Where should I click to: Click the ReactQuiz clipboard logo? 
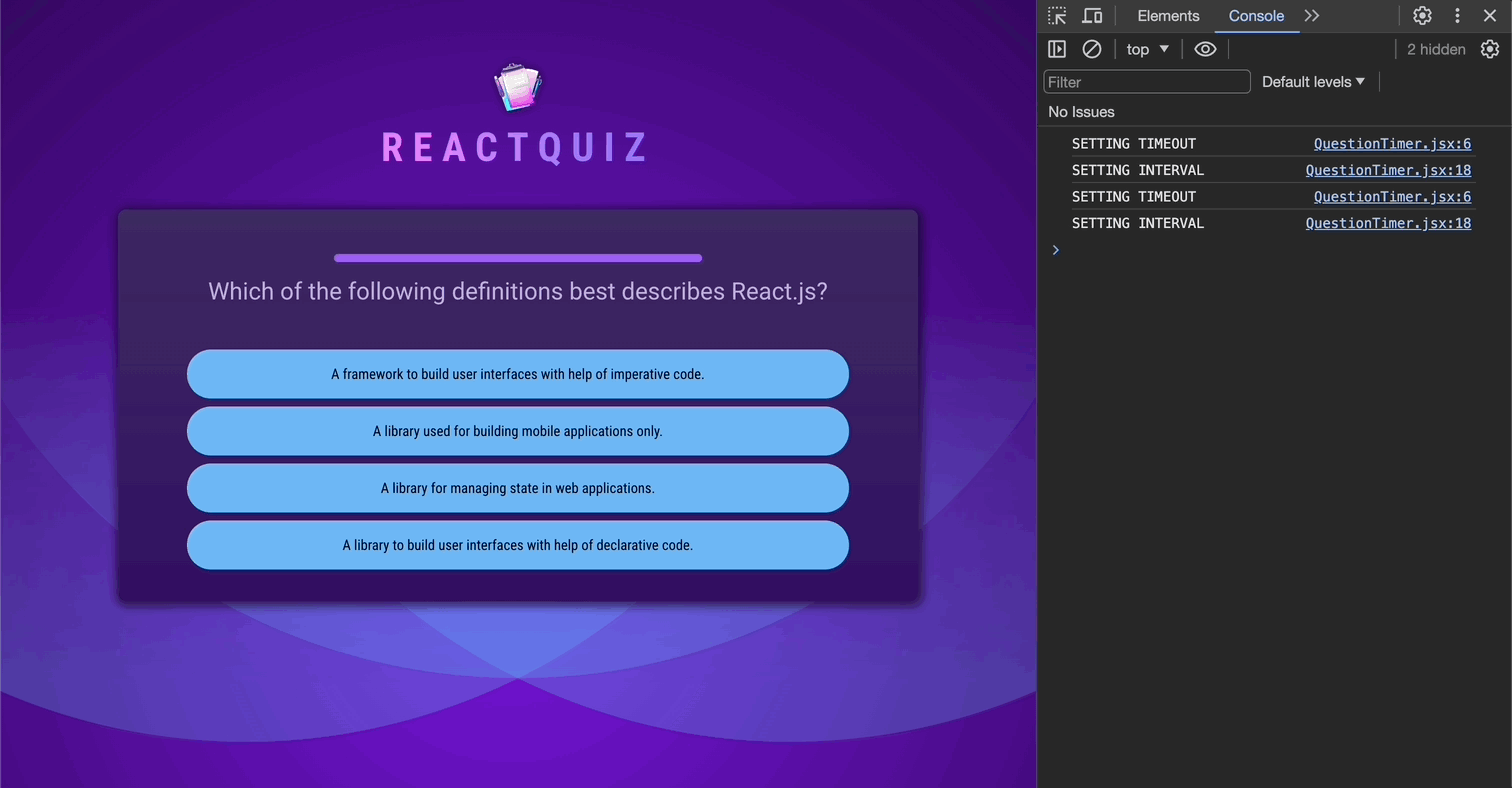point(518,87)
